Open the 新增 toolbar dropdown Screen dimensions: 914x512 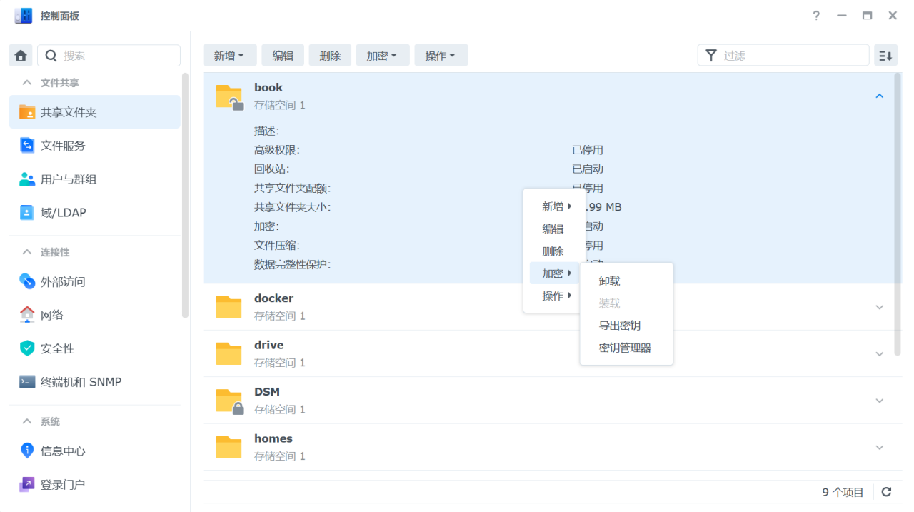[x=230, y=56]
